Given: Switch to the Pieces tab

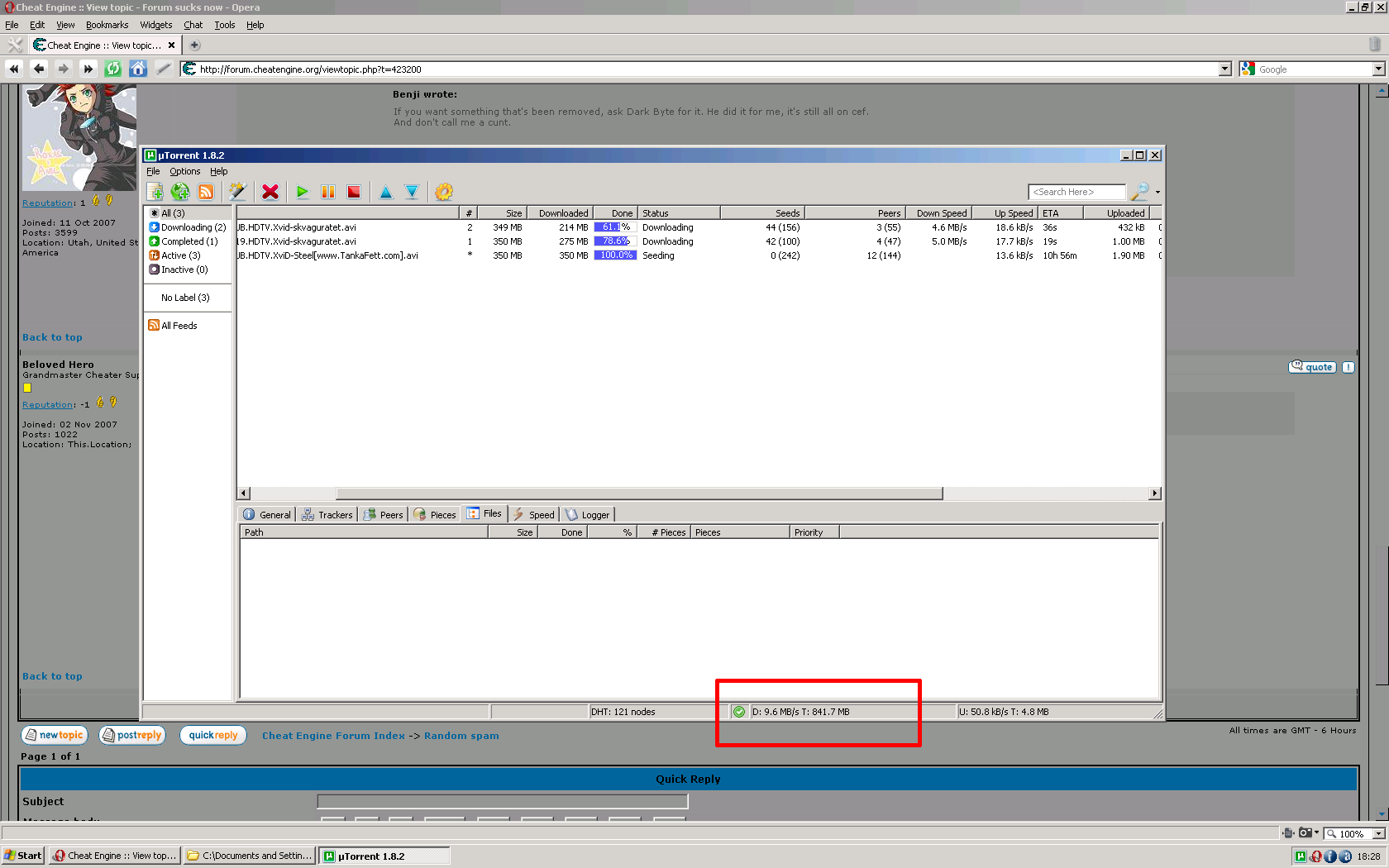Looking at the screenshot, I should 435,514.
